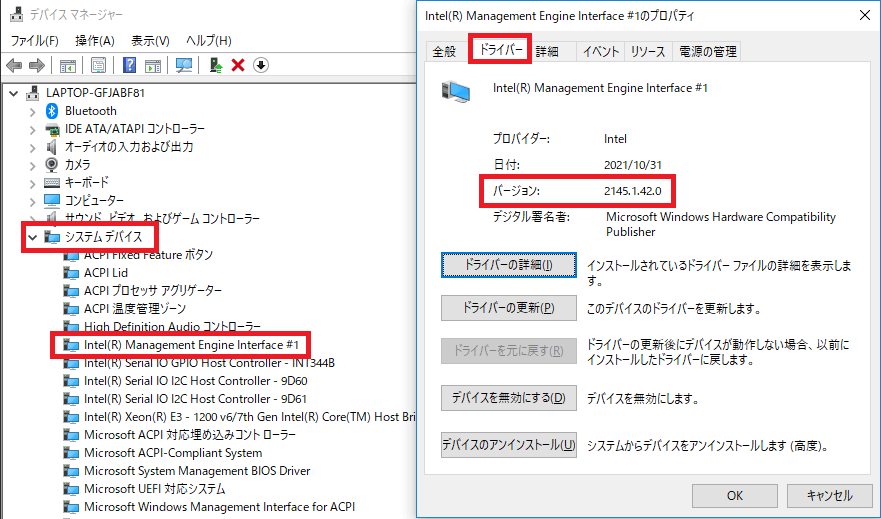Click the audio speaker category icon
881x519 pixels.
pyautogui.click(x=52, y=147)
